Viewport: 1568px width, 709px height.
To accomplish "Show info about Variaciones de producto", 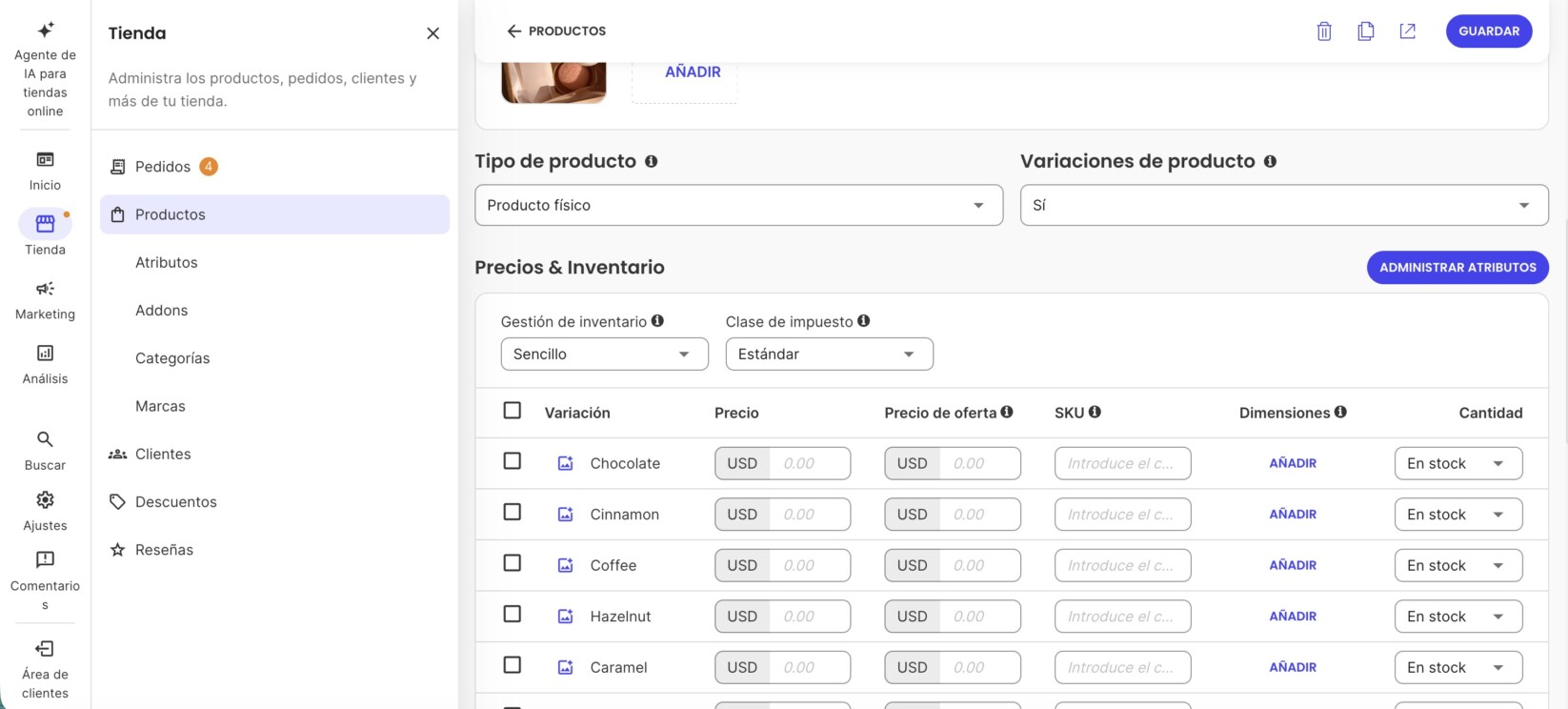I will click(1270, 161).
